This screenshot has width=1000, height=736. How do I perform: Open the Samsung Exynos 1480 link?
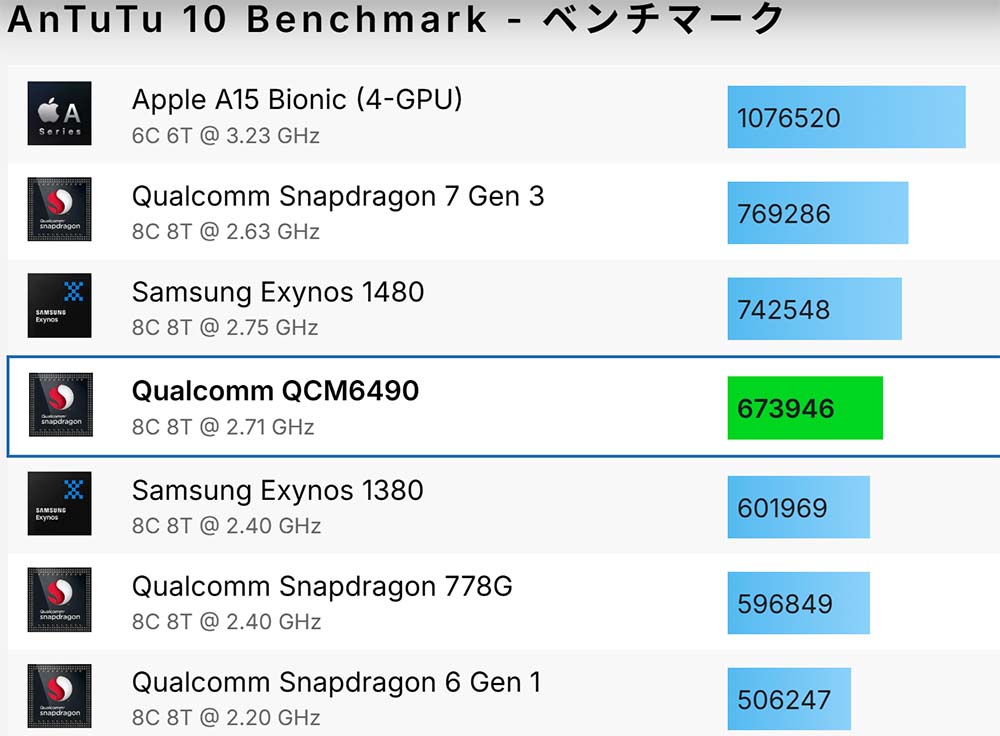(x=278, y=292)
